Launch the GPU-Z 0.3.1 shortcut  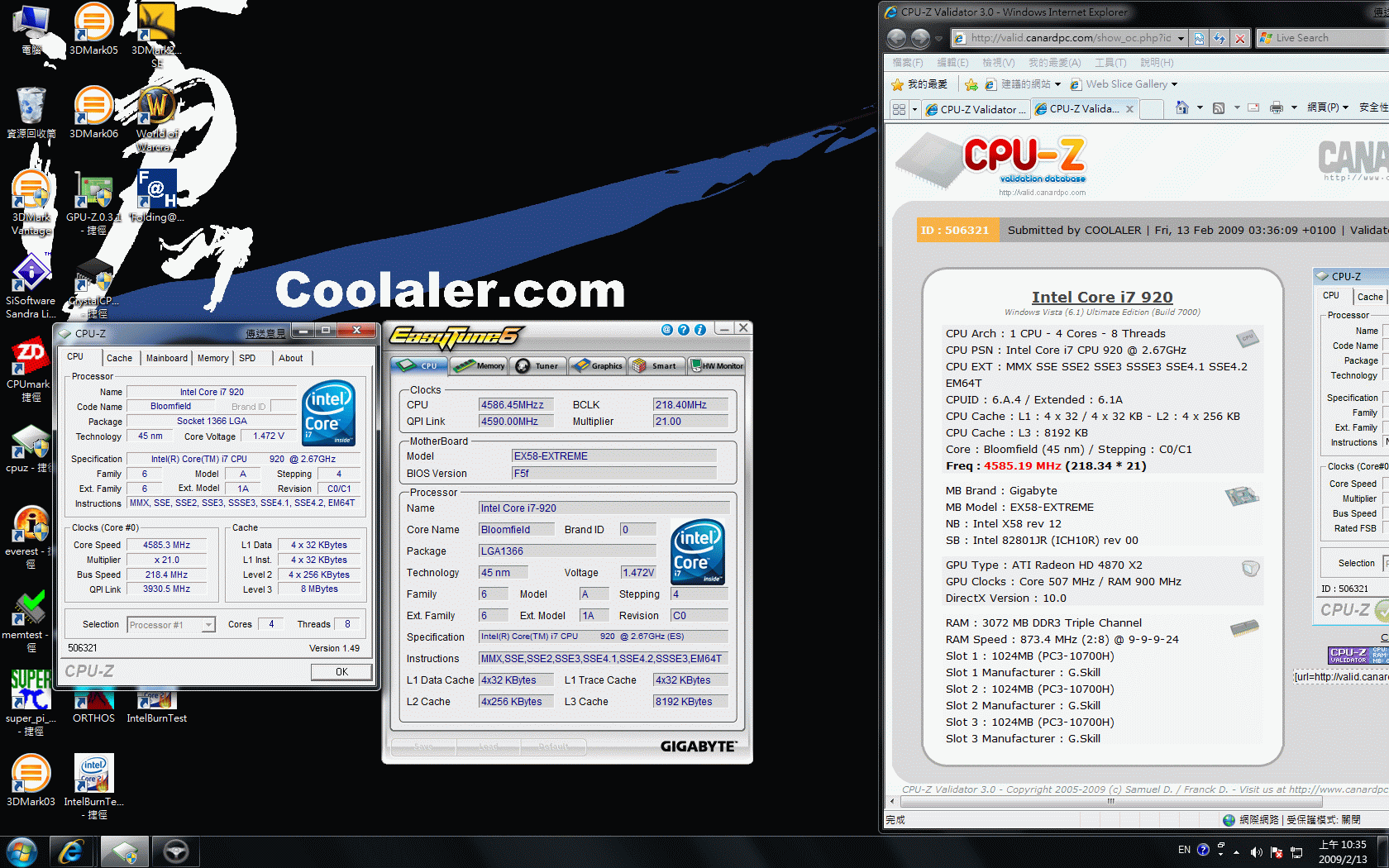point(93,203)
